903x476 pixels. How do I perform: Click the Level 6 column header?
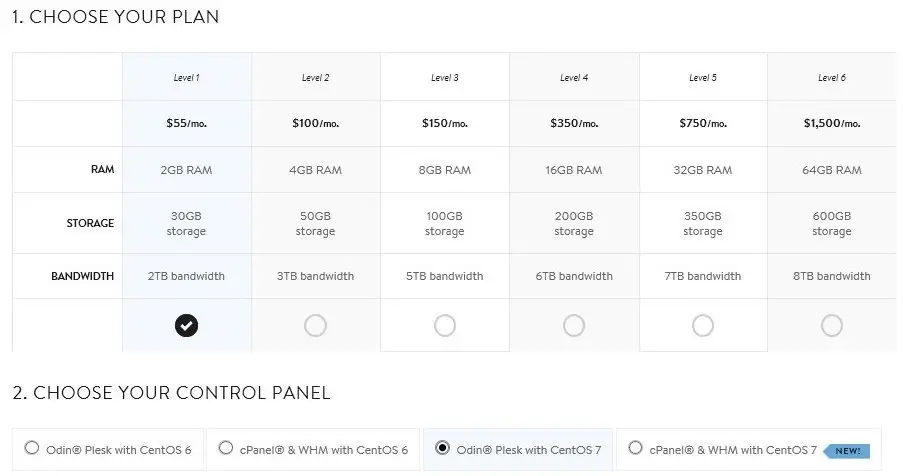point(832,77)
